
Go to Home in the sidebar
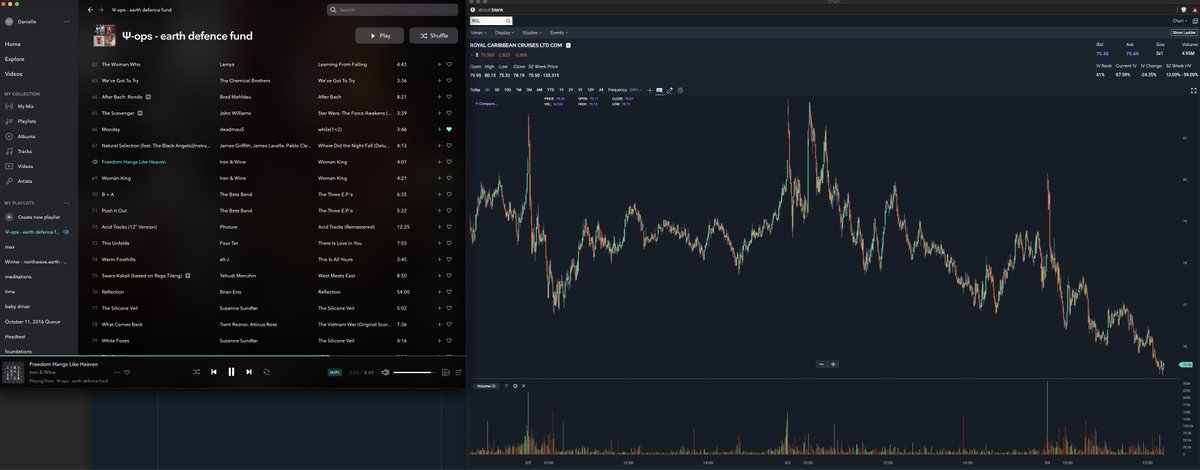tap(13, 44)
